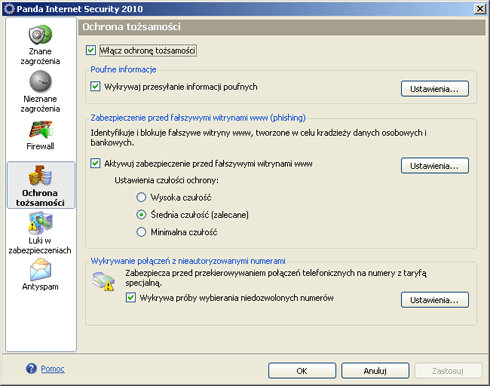Open the Luki w zabezpieczeniach icon

[40, 223]
